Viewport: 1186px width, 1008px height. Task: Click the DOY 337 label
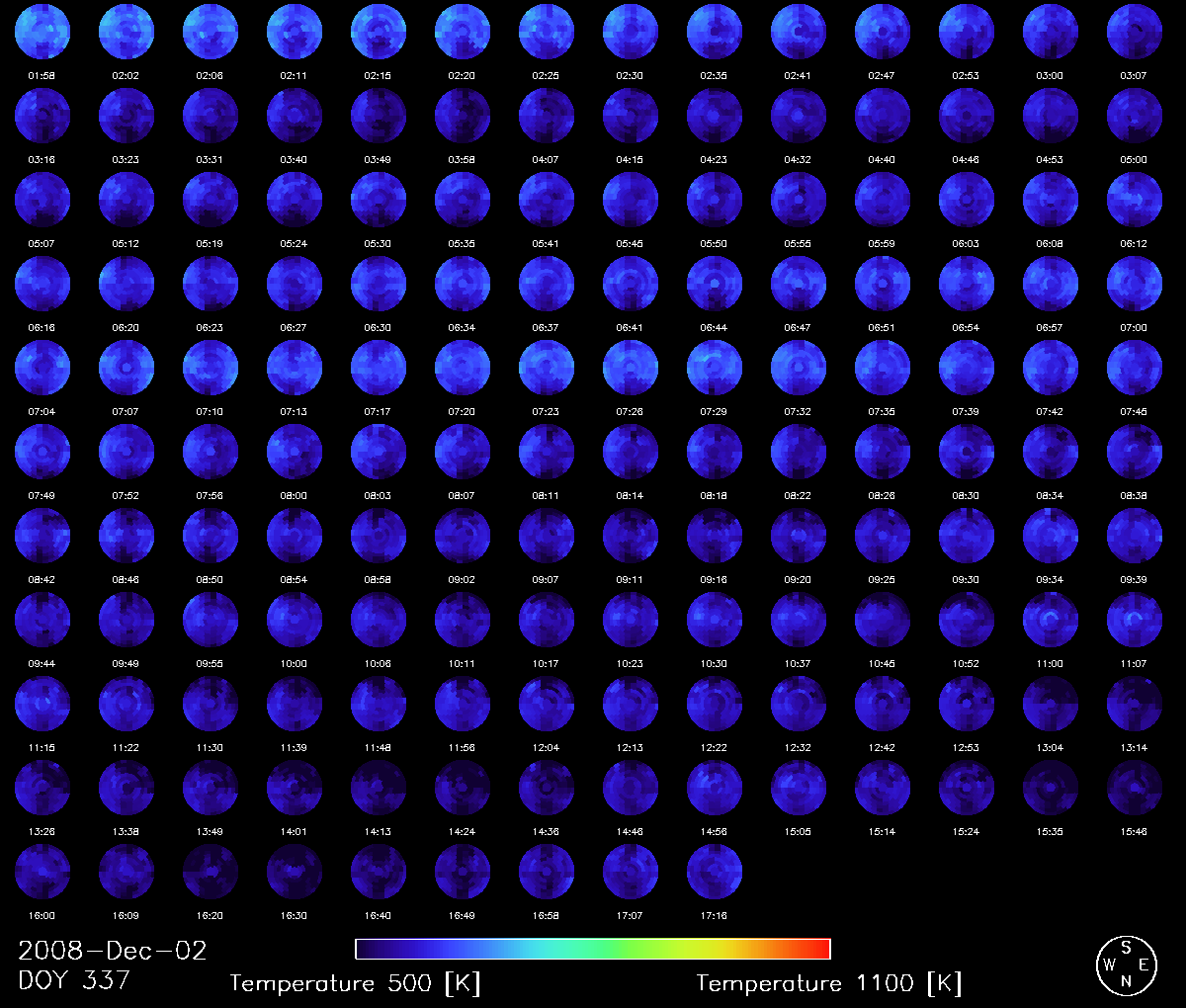tap(74, 981)
